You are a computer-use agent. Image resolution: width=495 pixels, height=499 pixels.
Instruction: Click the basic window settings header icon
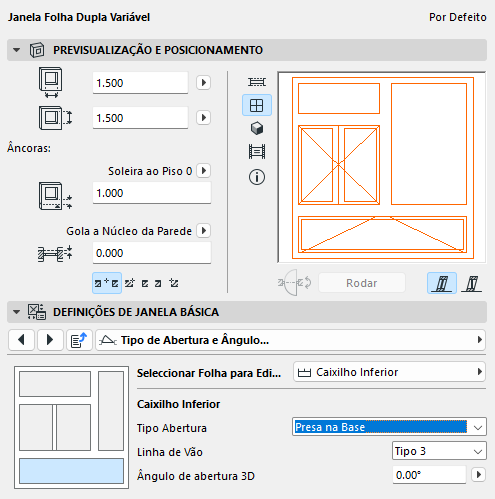(x=37, y=312)
